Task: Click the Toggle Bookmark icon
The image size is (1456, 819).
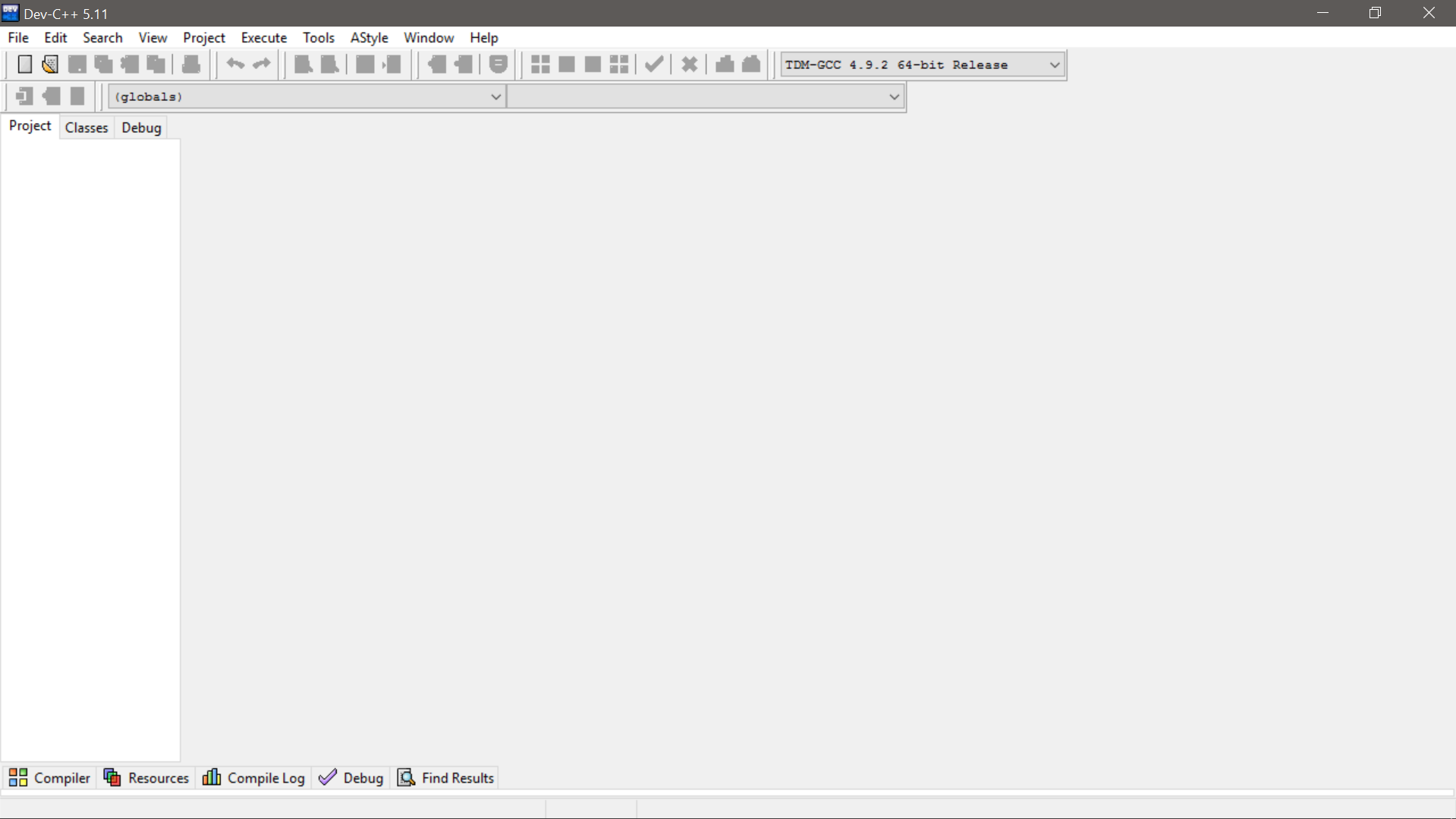Action: [x=51, y=96]
